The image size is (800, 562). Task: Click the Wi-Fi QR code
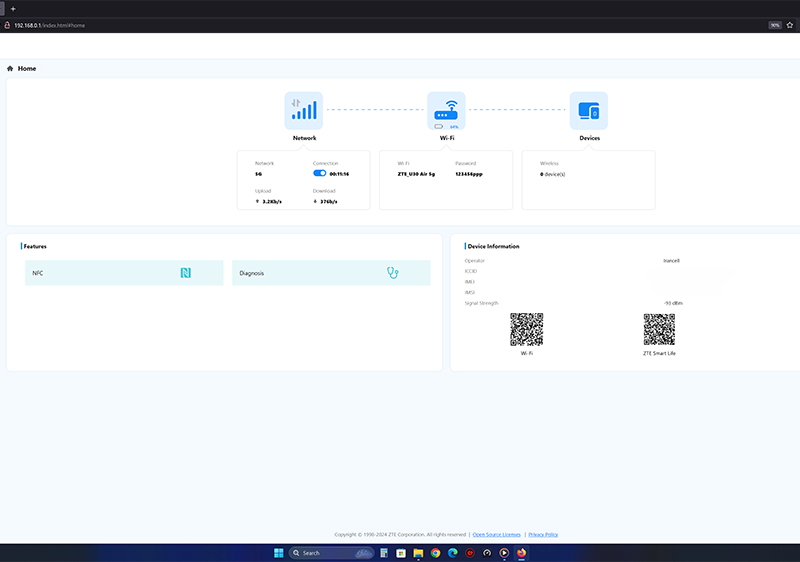point(527,329)
